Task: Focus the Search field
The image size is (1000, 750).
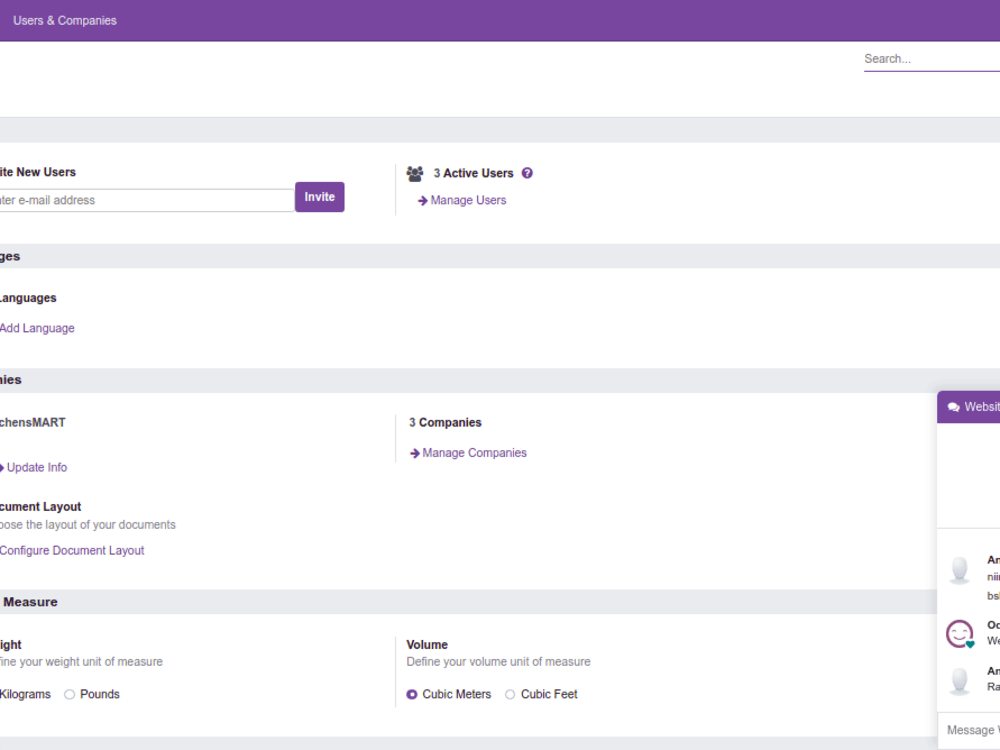Action: point(932,59)
